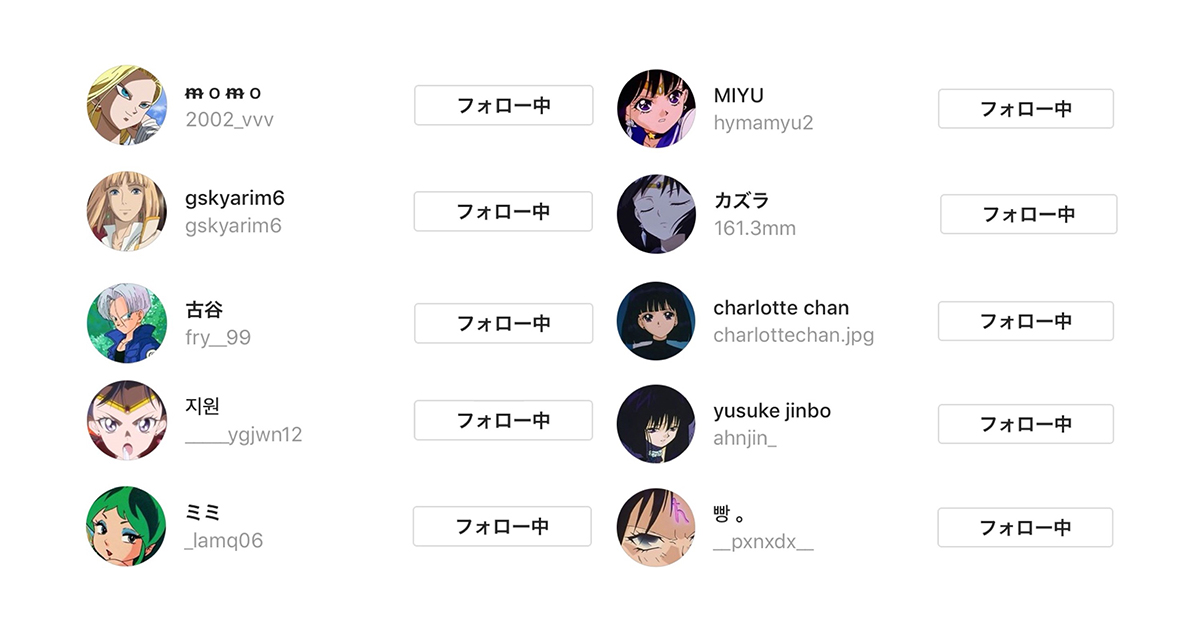Image resolution: width=1200 pixels, height=630 pixels.
Task: Open avatar for 161.3mm user
Action: click(657, 214)
